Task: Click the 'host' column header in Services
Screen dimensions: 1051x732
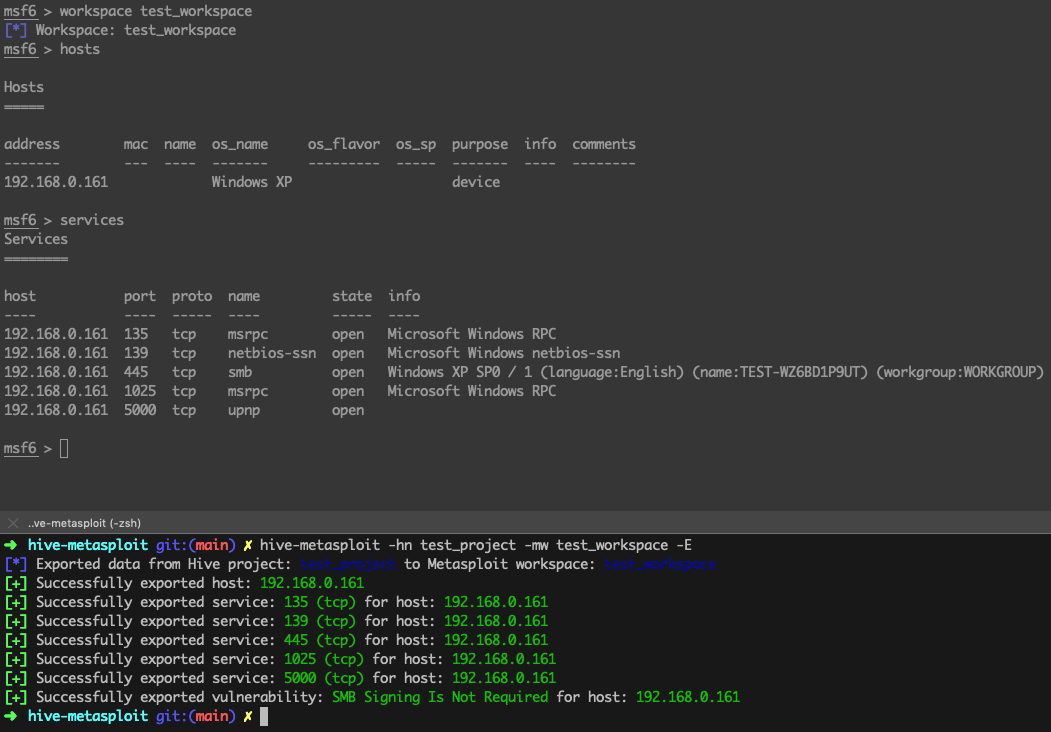Action: (20, 296)
